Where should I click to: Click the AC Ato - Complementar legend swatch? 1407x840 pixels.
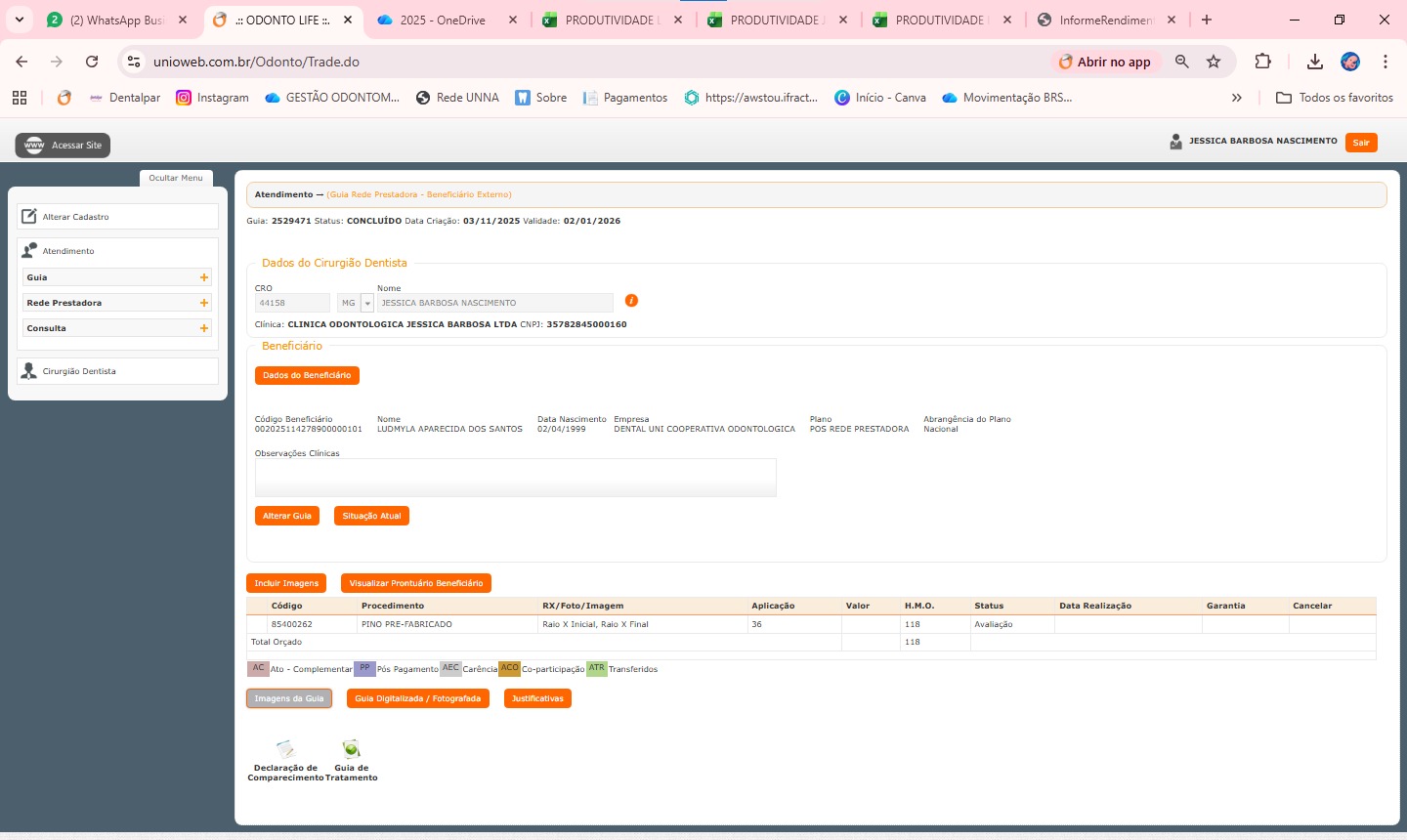tap(258, 669)
